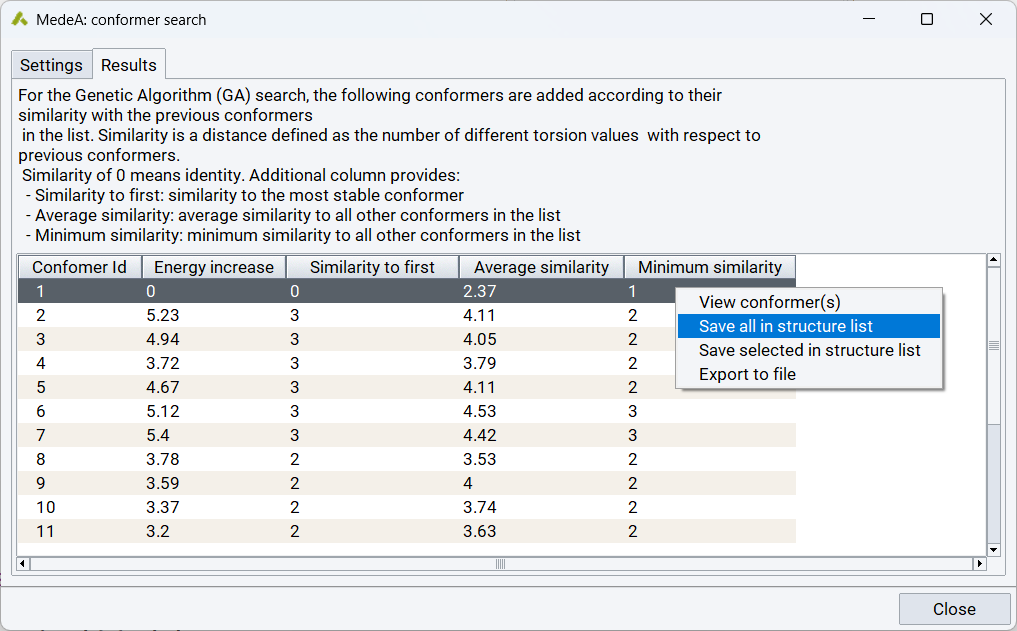This screenshot has width=1017, height=631.
Task: Close the window with the X button
Action: 986,19
